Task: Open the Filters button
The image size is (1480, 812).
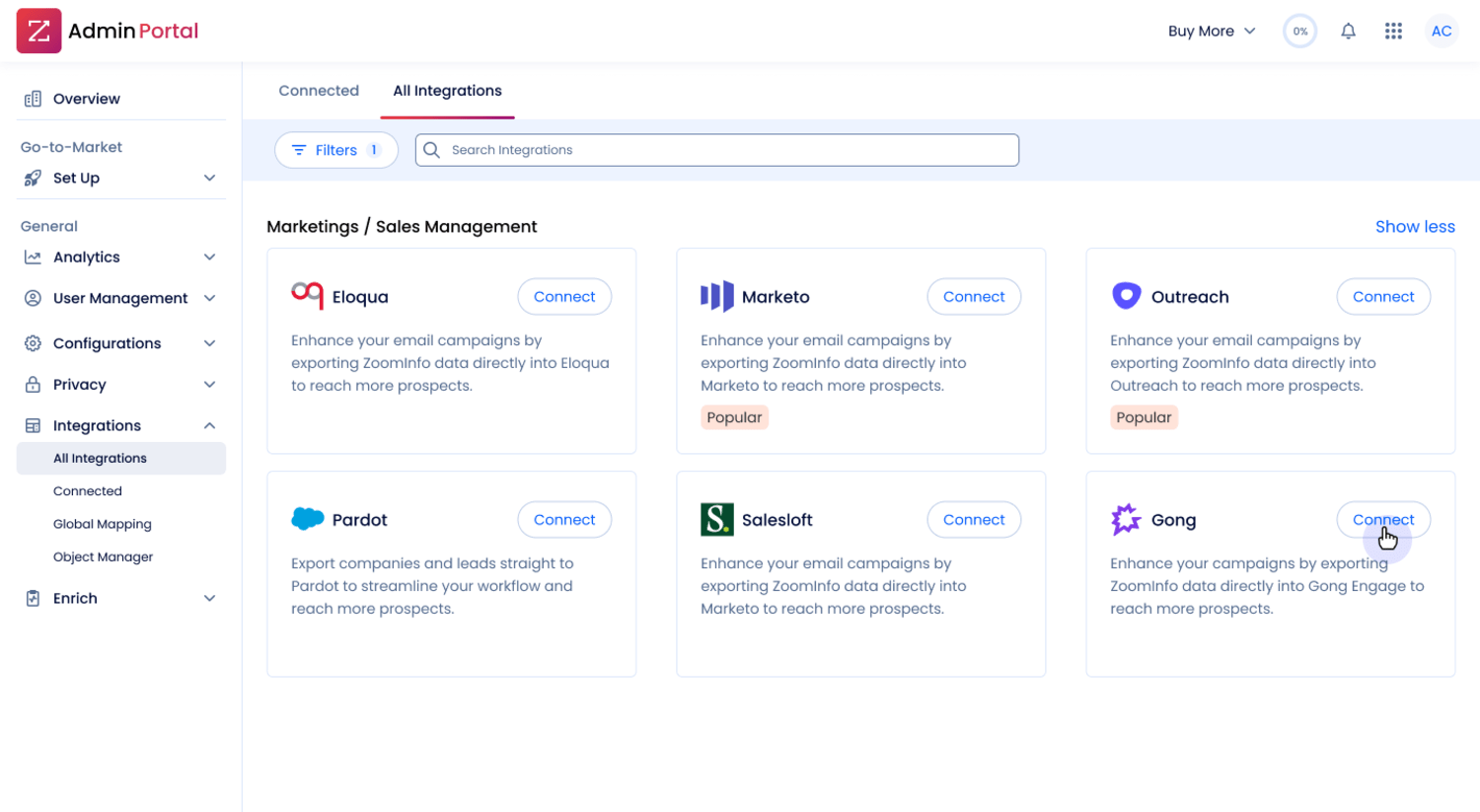Action: (335, 150)
